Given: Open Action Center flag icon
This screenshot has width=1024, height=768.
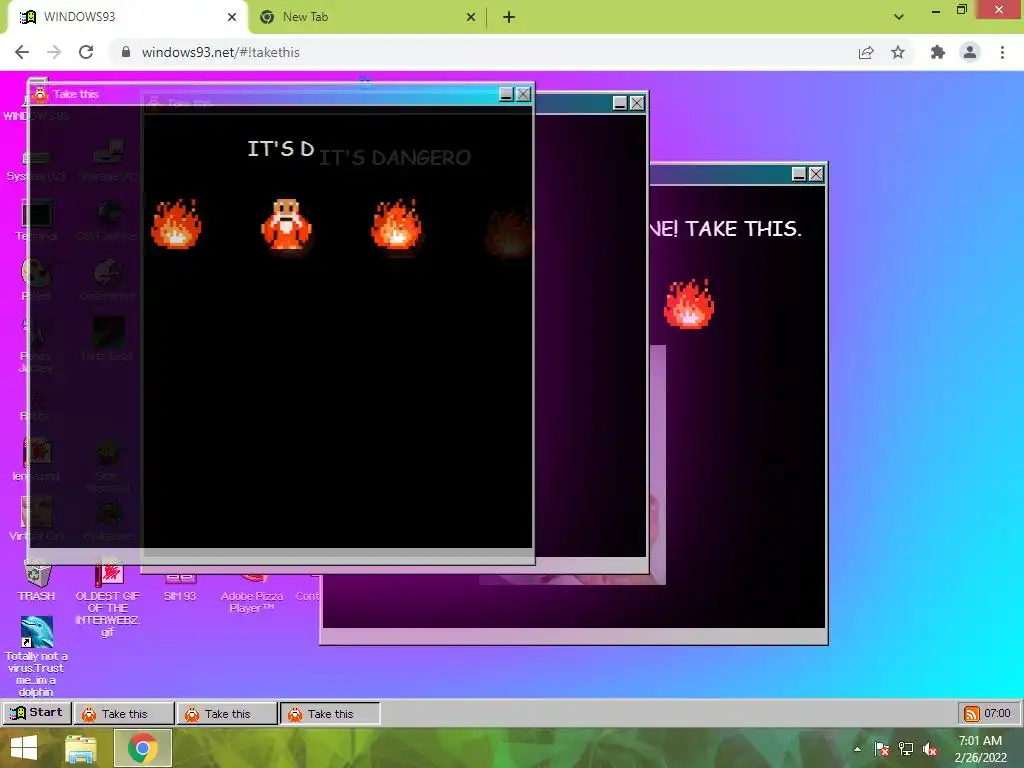Looking at the screenshot, I should point(882,749).
